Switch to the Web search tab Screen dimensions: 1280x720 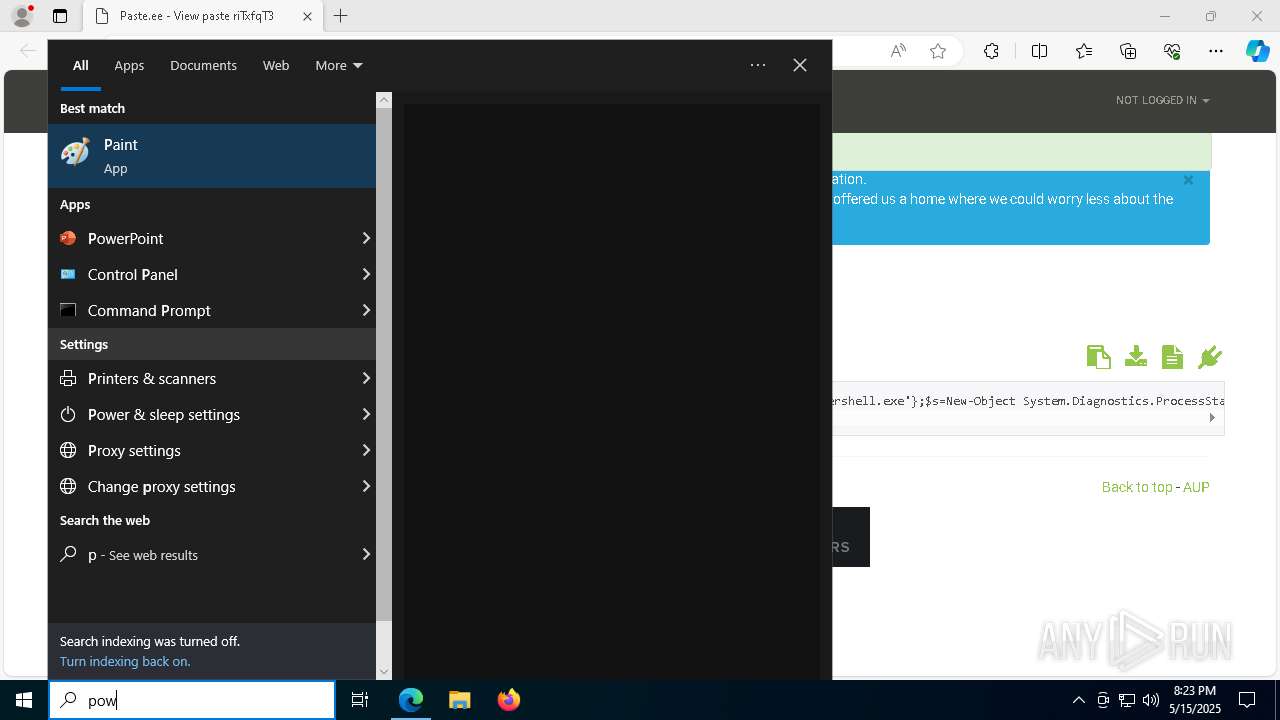click(276, 65)
